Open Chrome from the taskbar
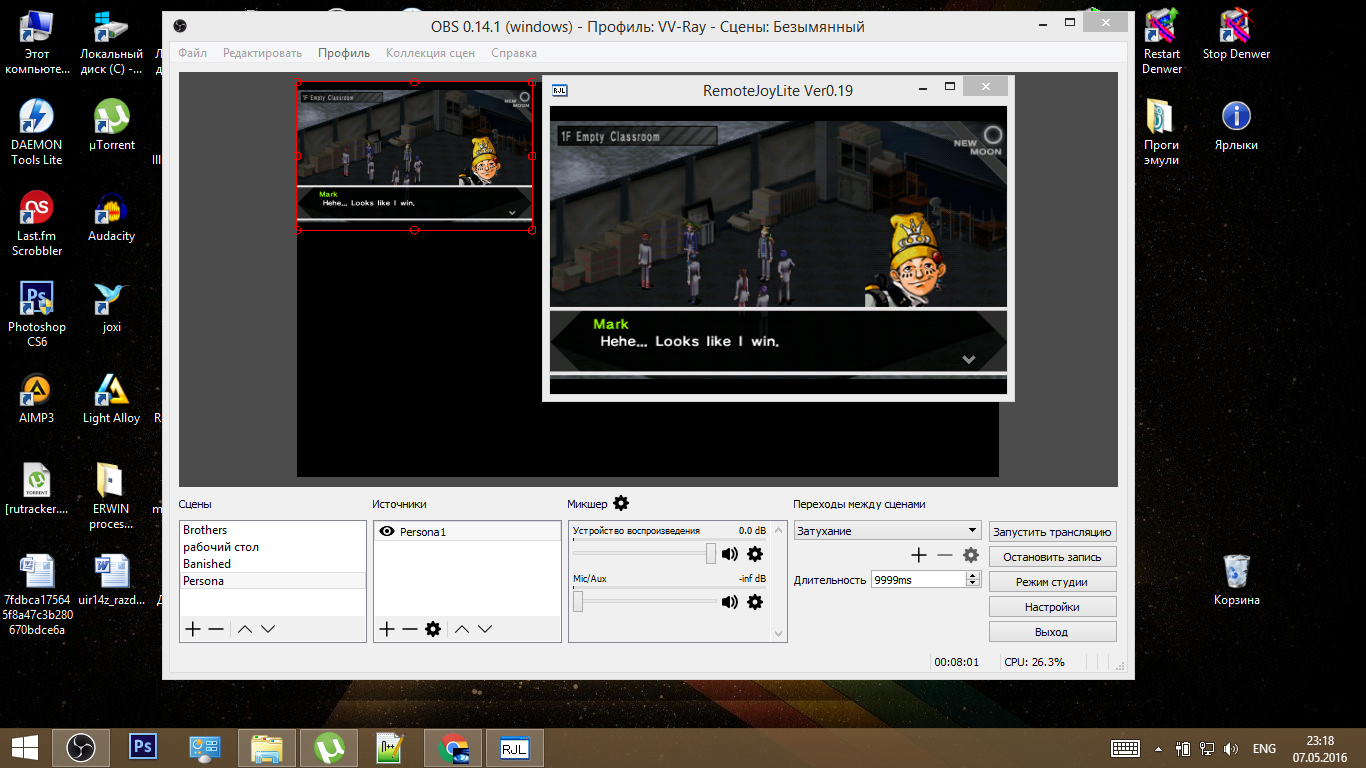The height and width of the screenshot is (768, 1366). 453,747
